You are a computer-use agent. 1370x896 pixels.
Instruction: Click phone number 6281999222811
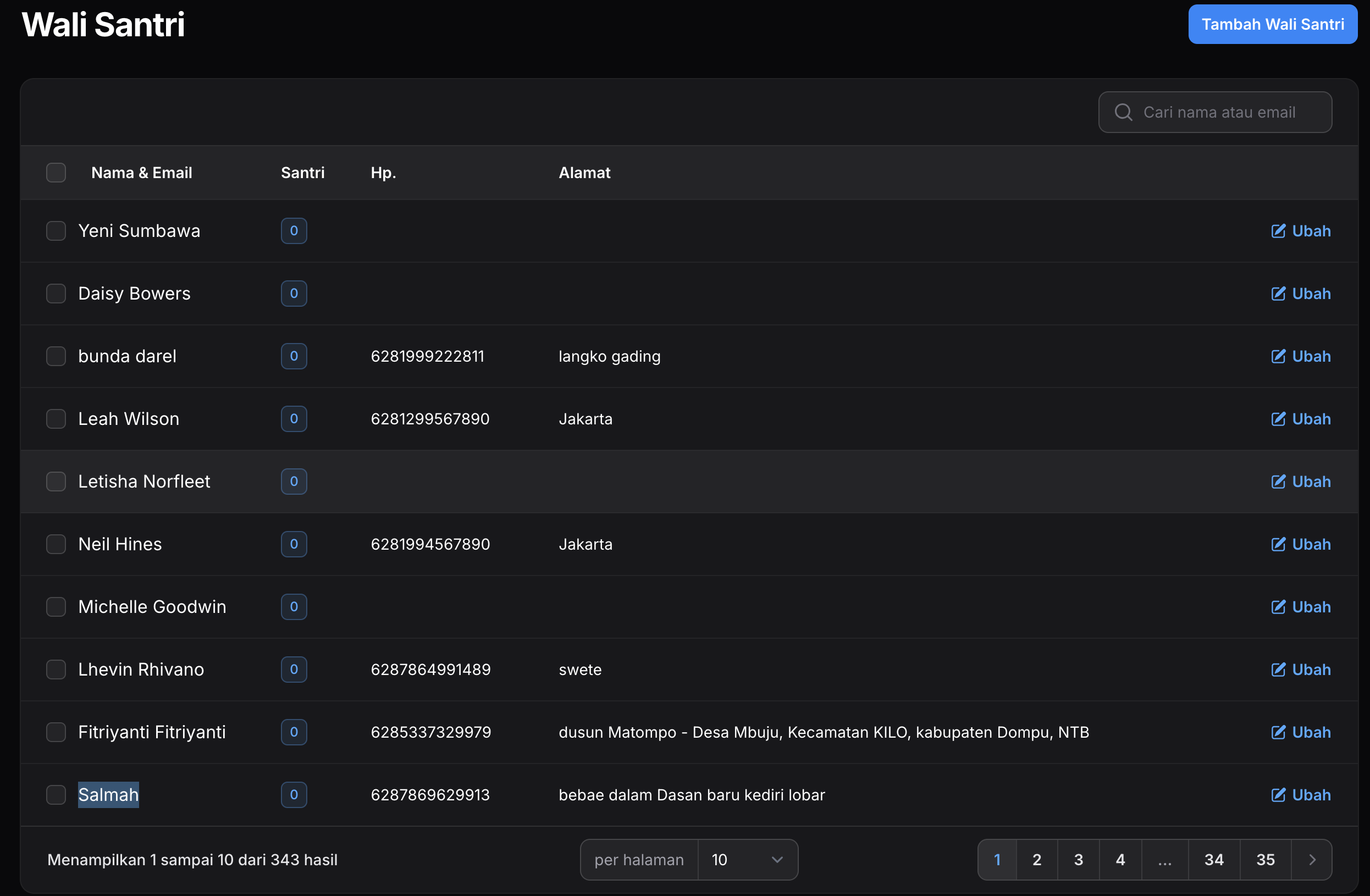point(427,356)
